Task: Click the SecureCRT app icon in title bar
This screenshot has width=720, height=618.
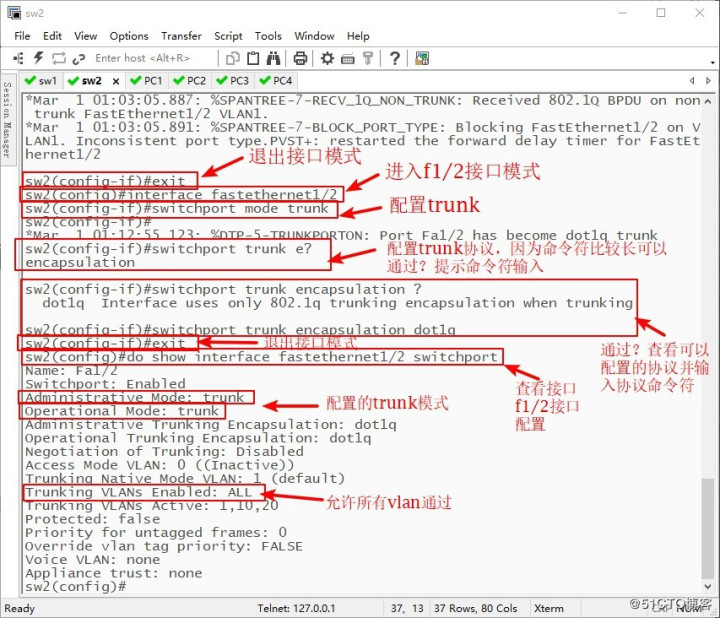Action: (x=14, y=13)
